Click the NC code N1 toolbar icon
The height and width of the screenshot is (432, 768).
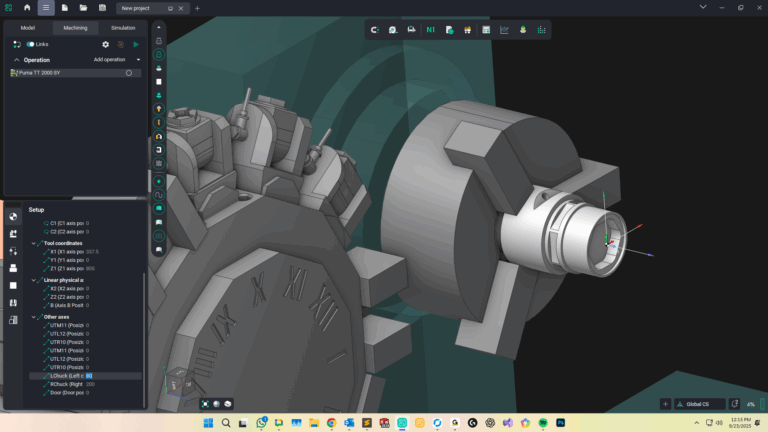click(431, 30)
